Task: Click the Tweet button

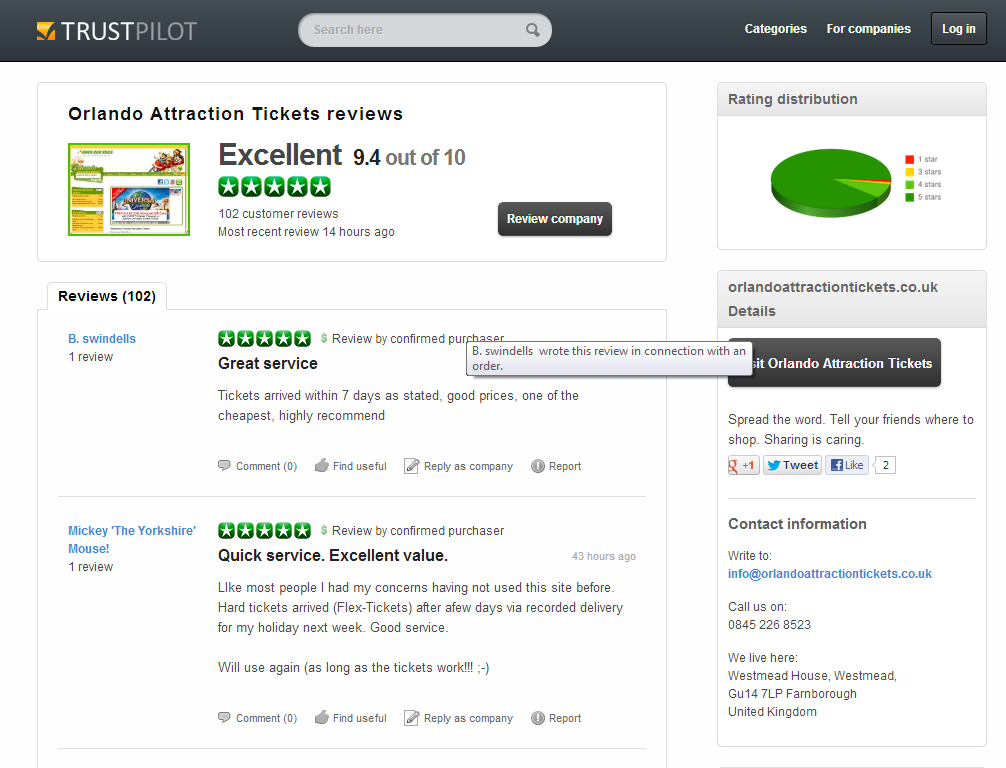Action: click(792, 465)
